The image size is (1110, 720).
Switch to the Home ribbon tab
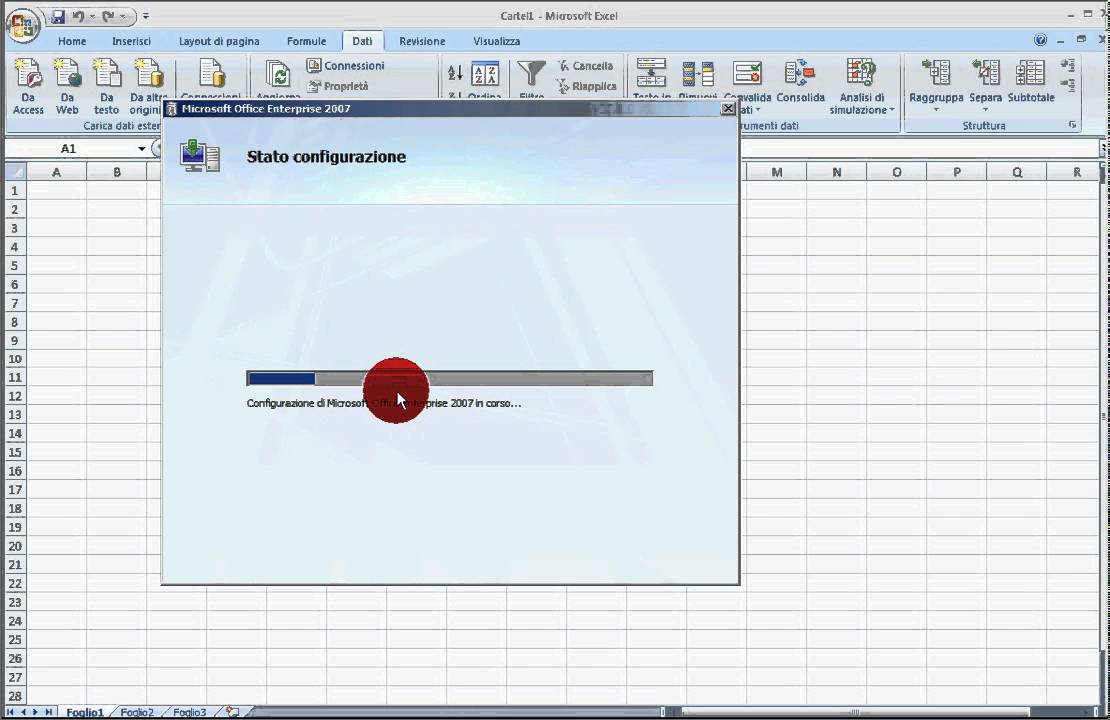pos(72,41)
